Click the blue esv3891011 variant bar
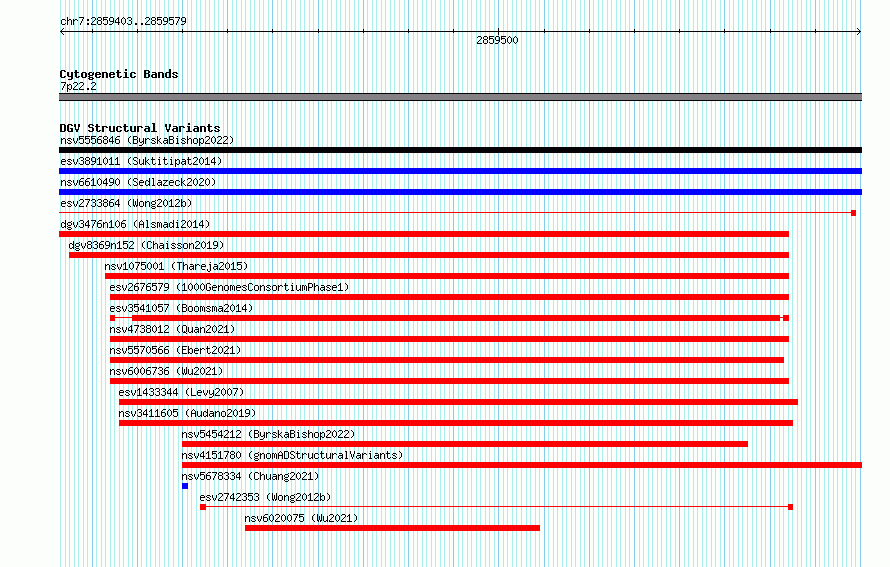Image resolution: width=890 pixels, height=567 pixels. [460, 171]
